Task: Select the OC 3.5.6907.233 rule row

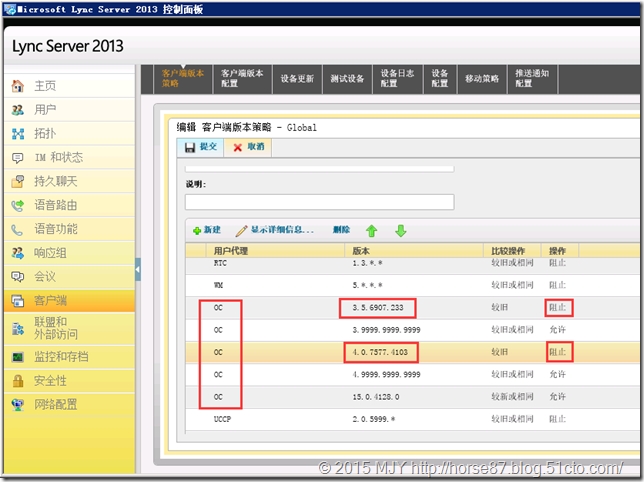Action: pos(412,308)
